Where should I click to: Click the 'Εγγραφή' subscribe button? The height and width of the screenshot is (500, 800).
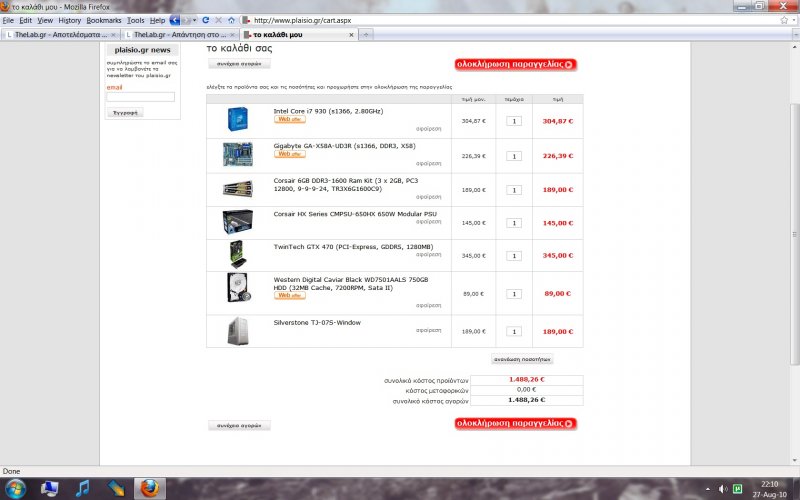(x=125, y=113)
